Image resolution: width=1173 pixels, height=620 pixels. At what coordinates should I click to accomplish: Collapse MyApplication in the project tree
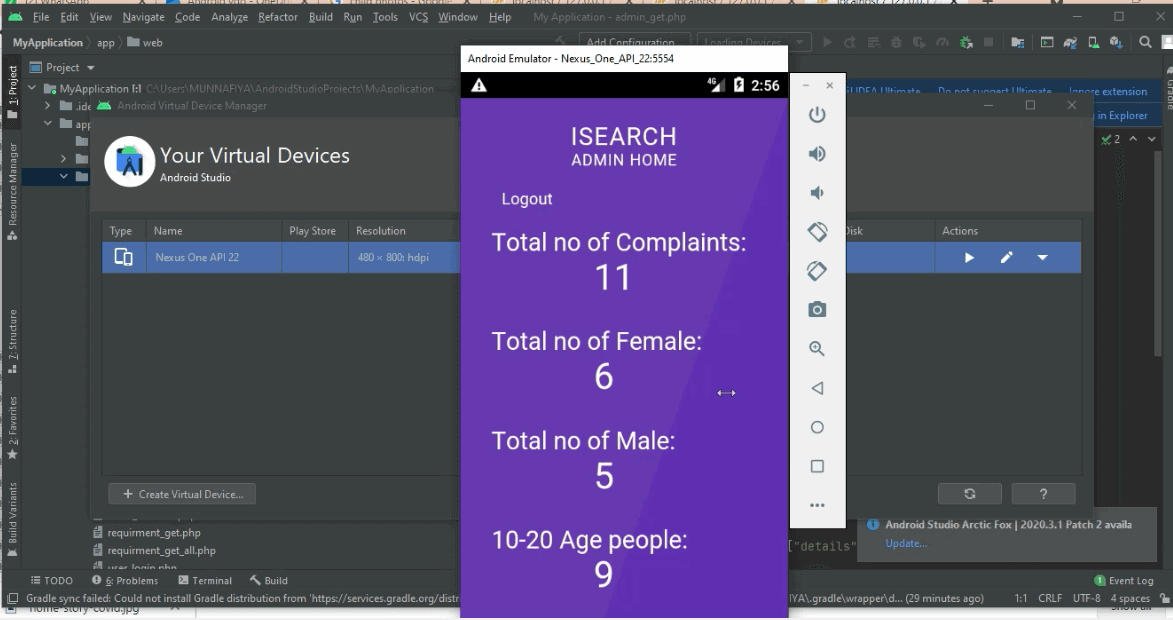pyautogui.click(x=31, y=87)
